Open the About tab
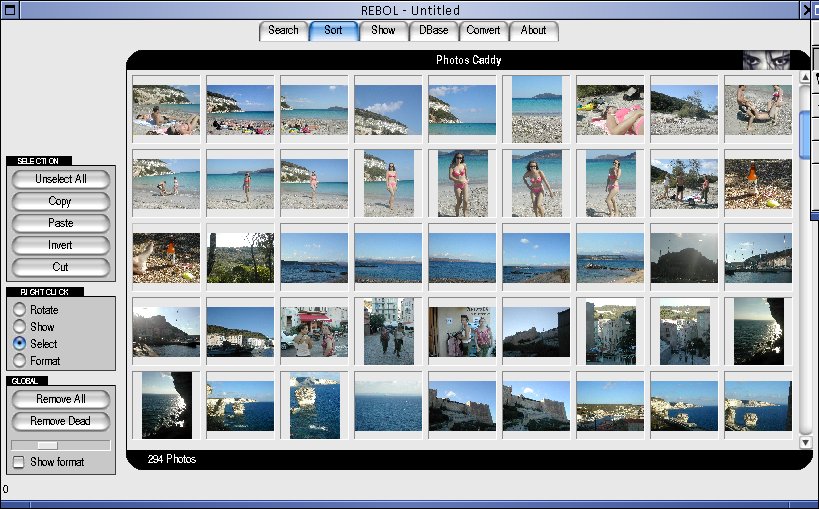819x509 pixels. tap(533, 30)
